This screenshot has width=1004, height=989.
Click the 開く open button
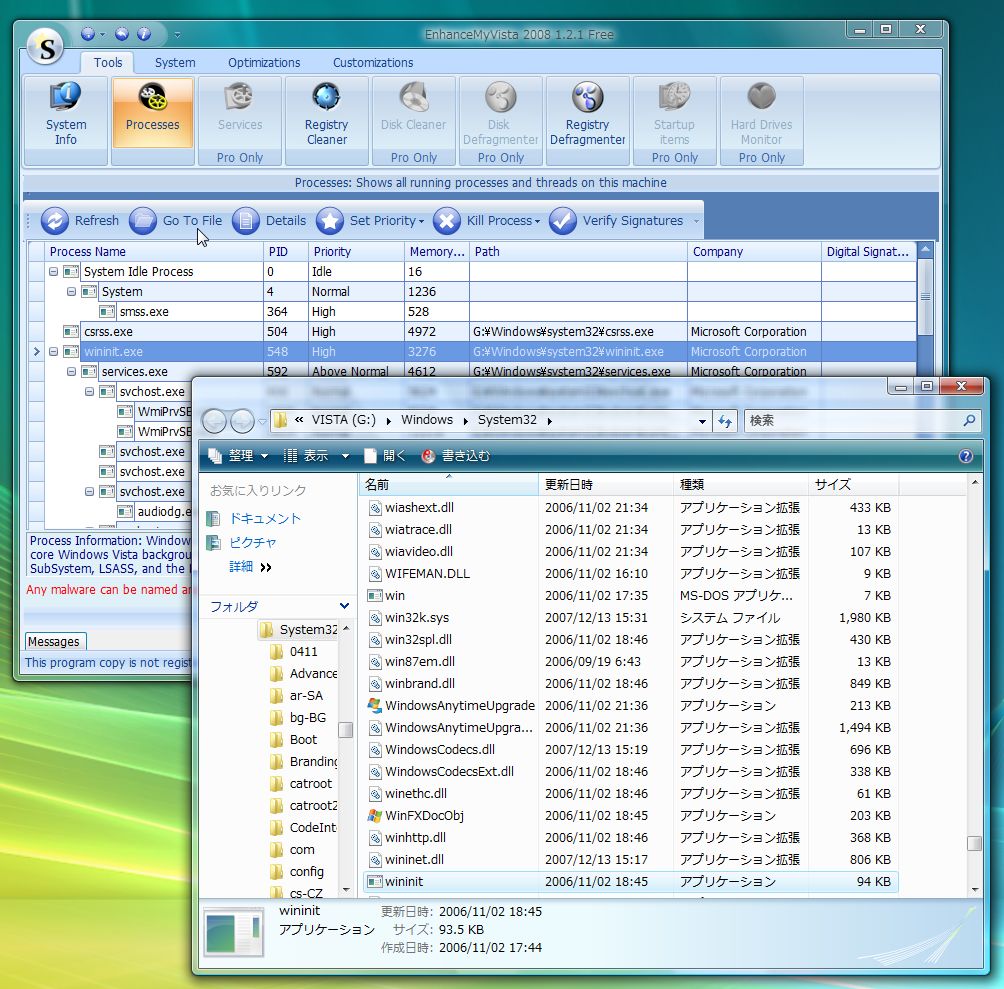[385, 456]
